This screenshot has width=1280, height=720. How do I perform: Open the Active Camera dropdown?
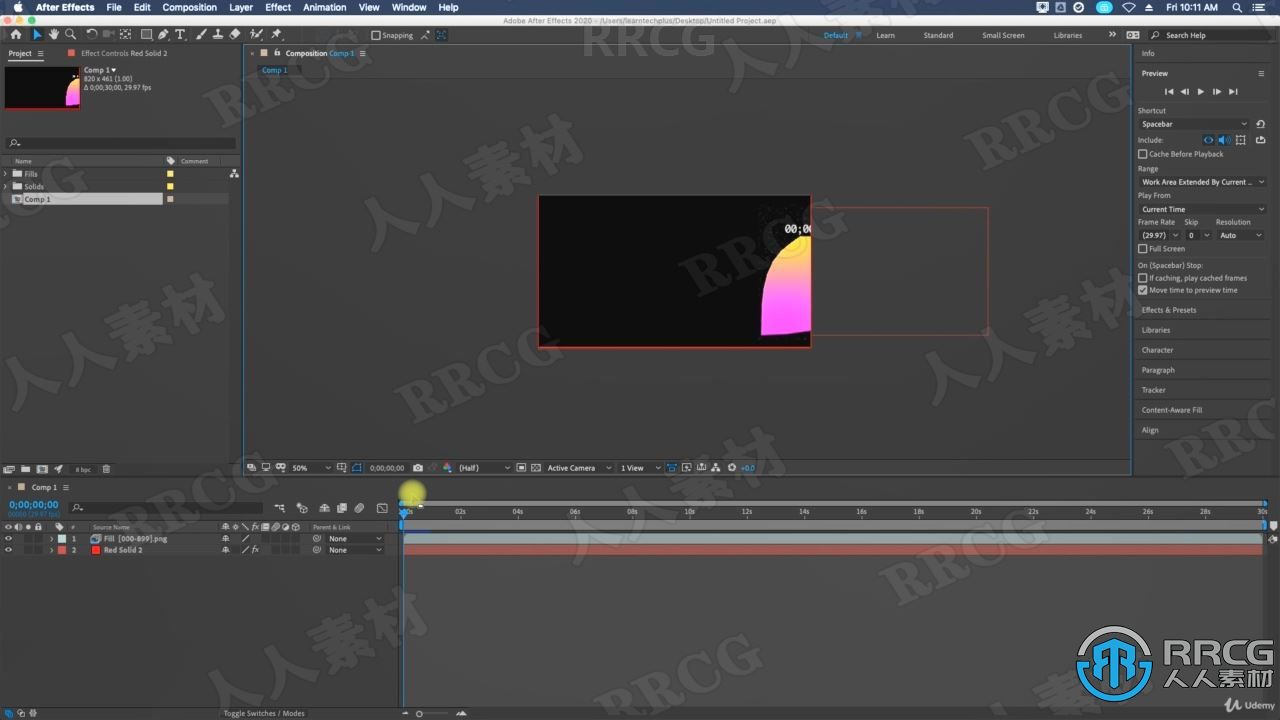[x=577, y=468]
